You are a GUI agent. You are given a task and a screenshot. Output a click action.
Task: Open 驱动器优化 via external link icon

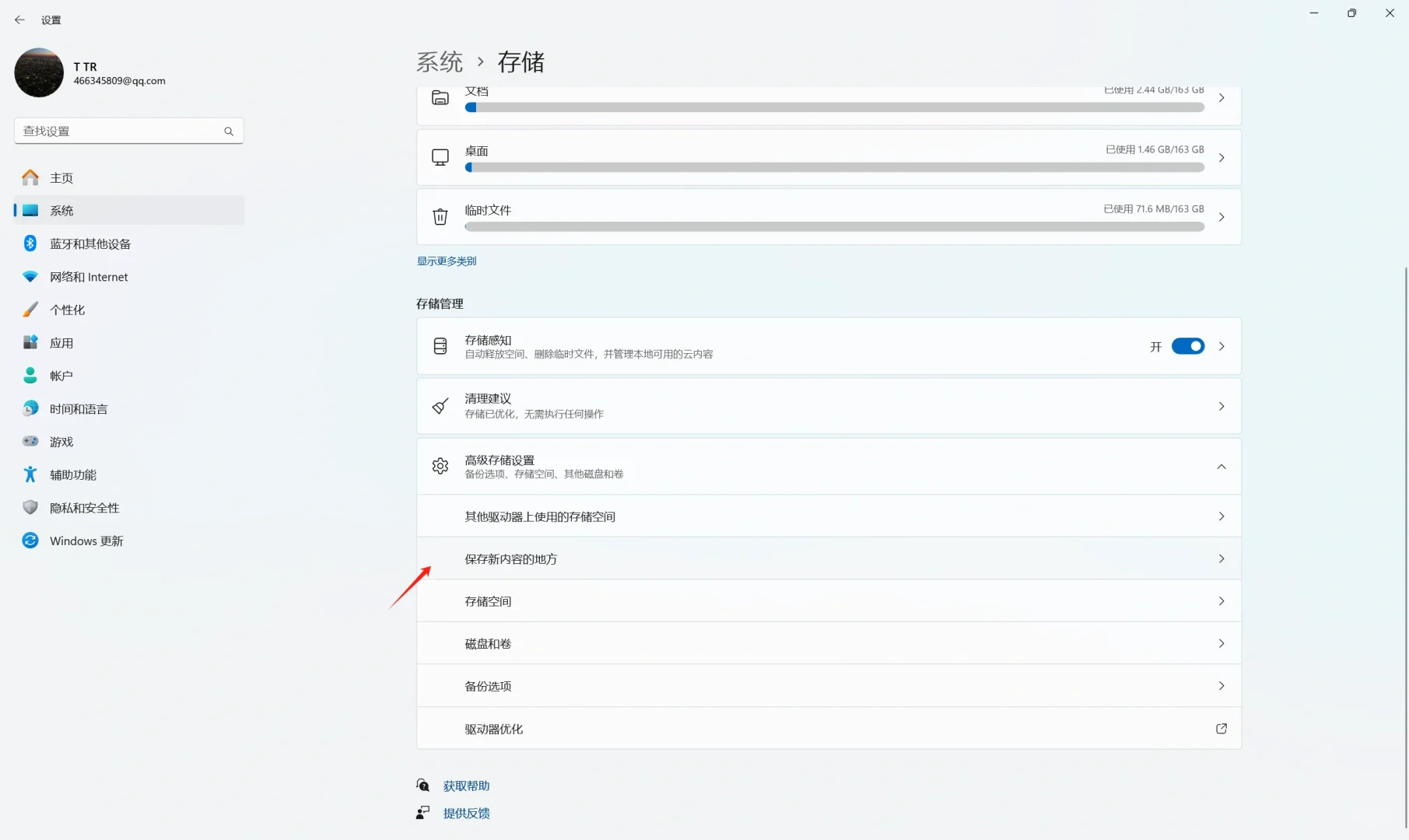1221,729
